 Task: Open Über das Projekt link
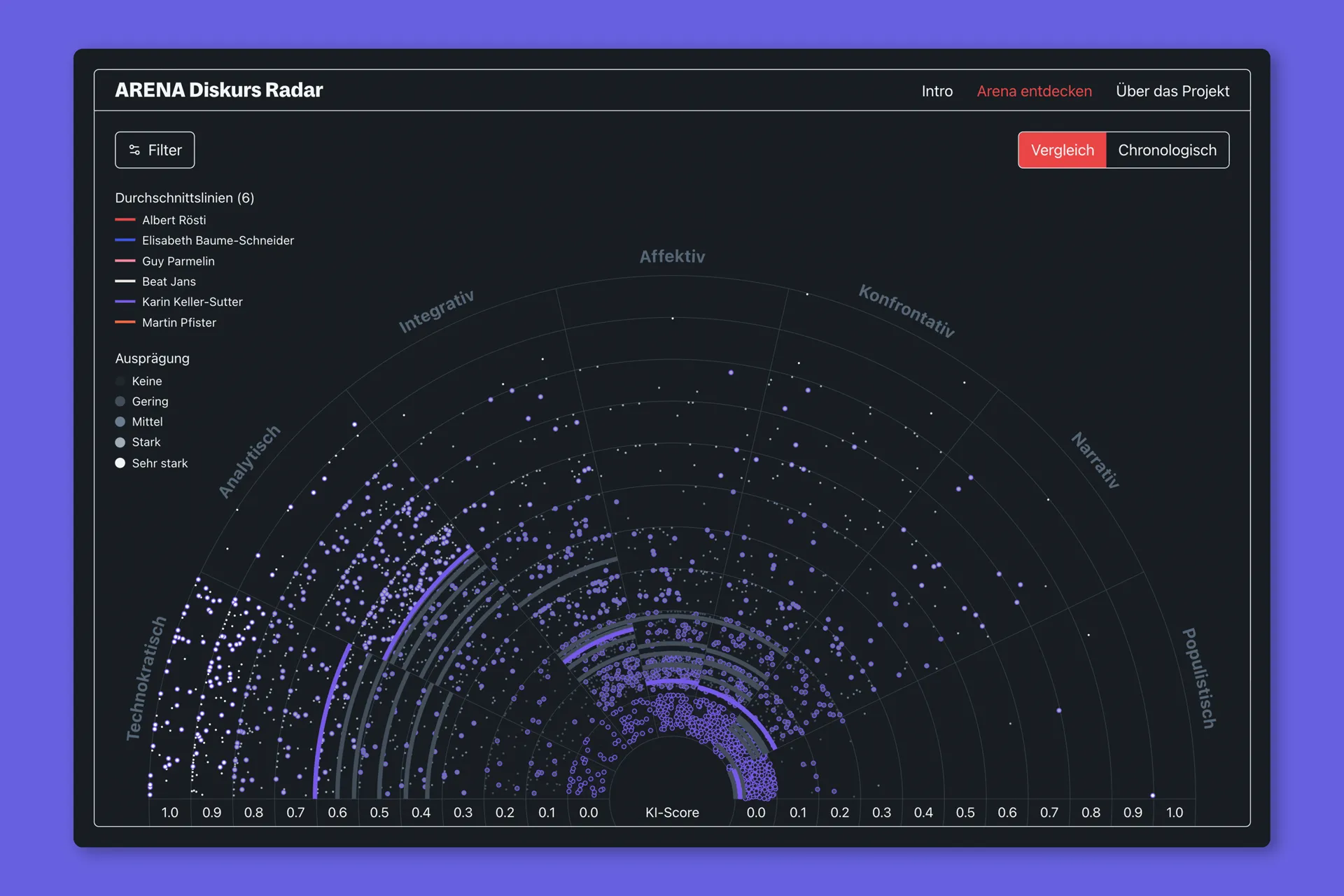(1172, 91)
